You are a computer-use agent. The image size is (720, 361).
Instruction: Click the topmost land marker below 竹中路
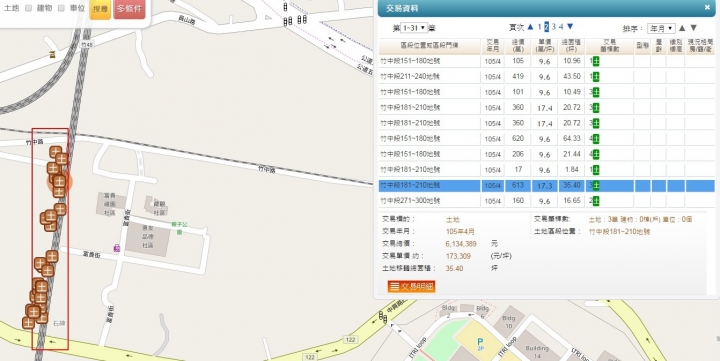pyautogui.click(x=56, y=152)
